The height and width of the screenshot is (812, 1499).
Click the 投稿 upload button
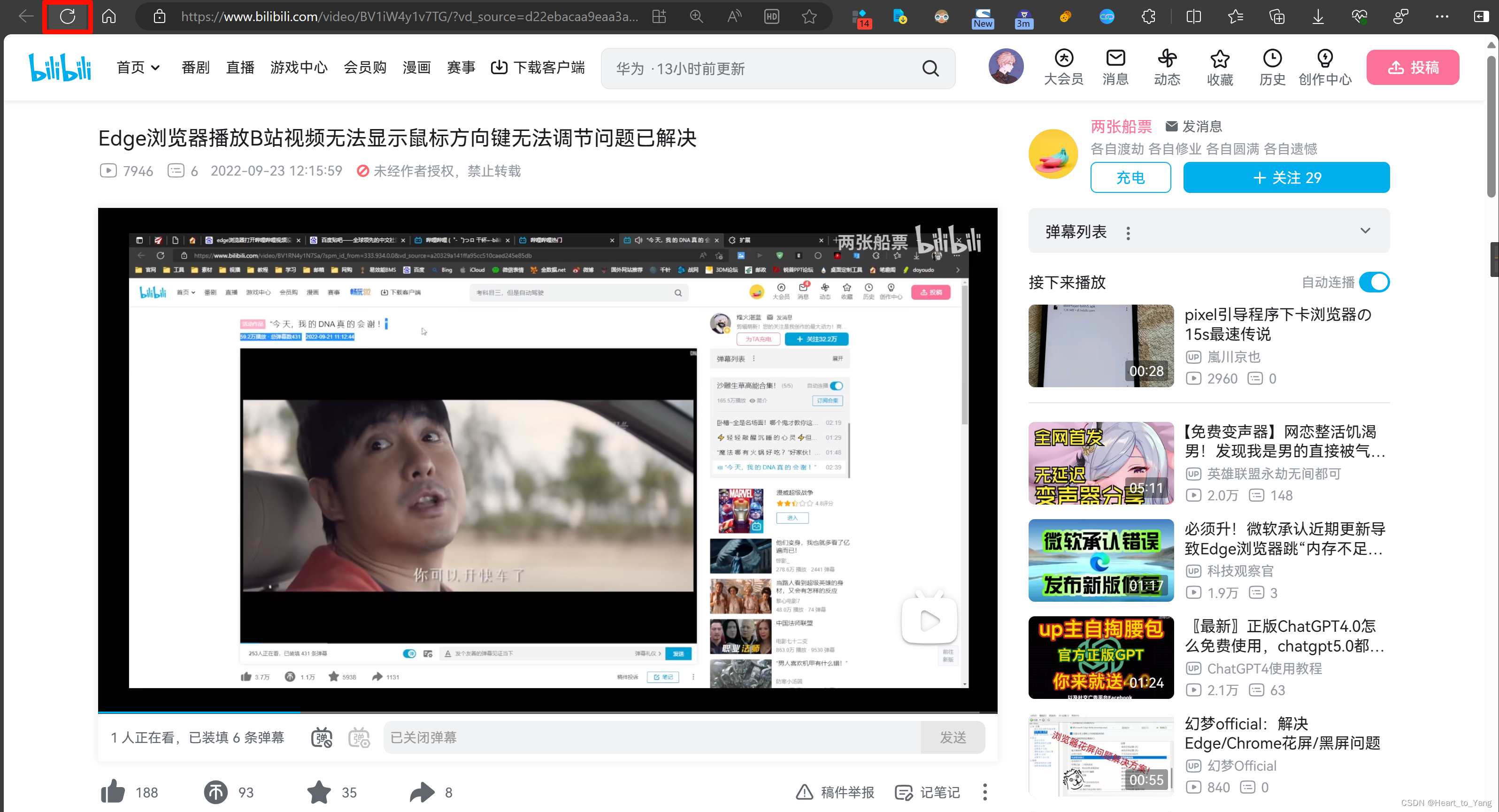1412,68
